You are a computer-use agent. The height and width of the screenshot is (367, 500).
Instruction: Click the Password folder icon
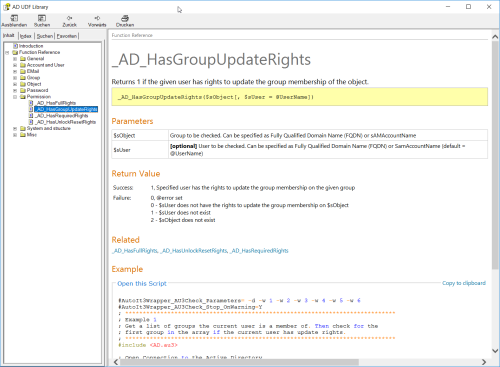(23, 90)
